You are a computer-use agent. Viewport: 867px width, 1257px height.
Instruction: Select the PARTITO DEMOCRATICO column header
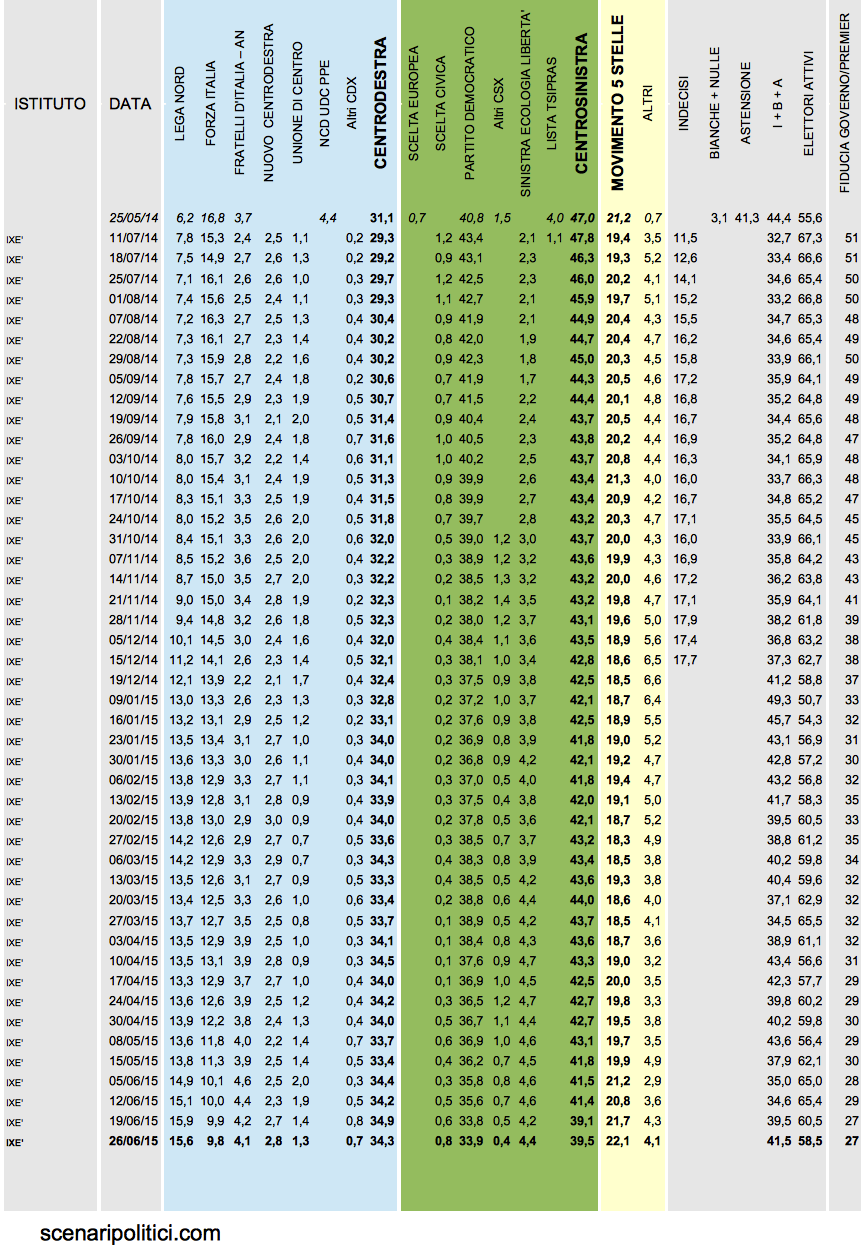[470, 103]
